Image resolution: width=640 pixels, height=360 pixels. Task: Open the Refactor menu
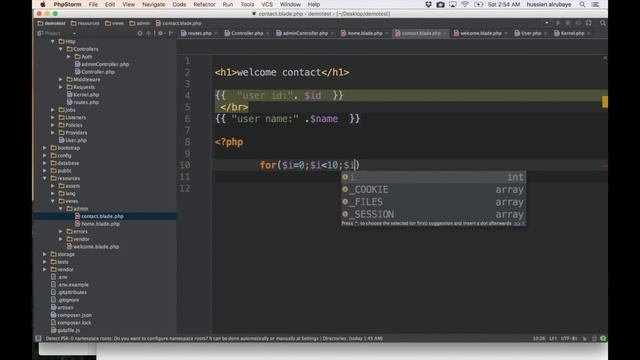[204, 4]
